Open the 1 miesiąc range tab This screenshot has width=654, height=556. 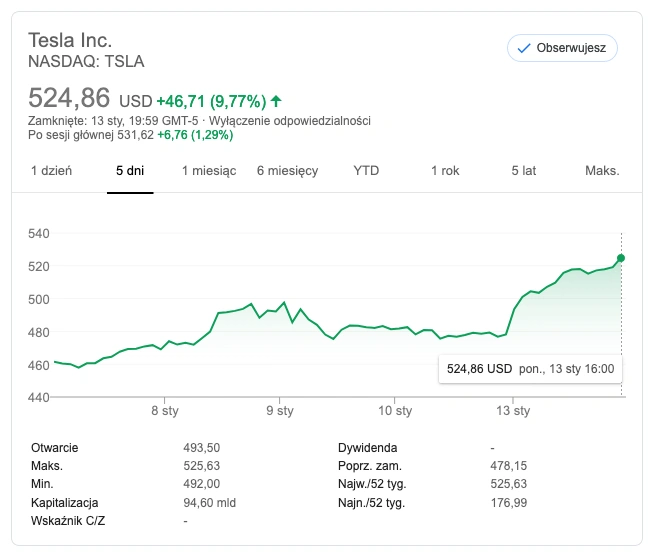point(209,171)
